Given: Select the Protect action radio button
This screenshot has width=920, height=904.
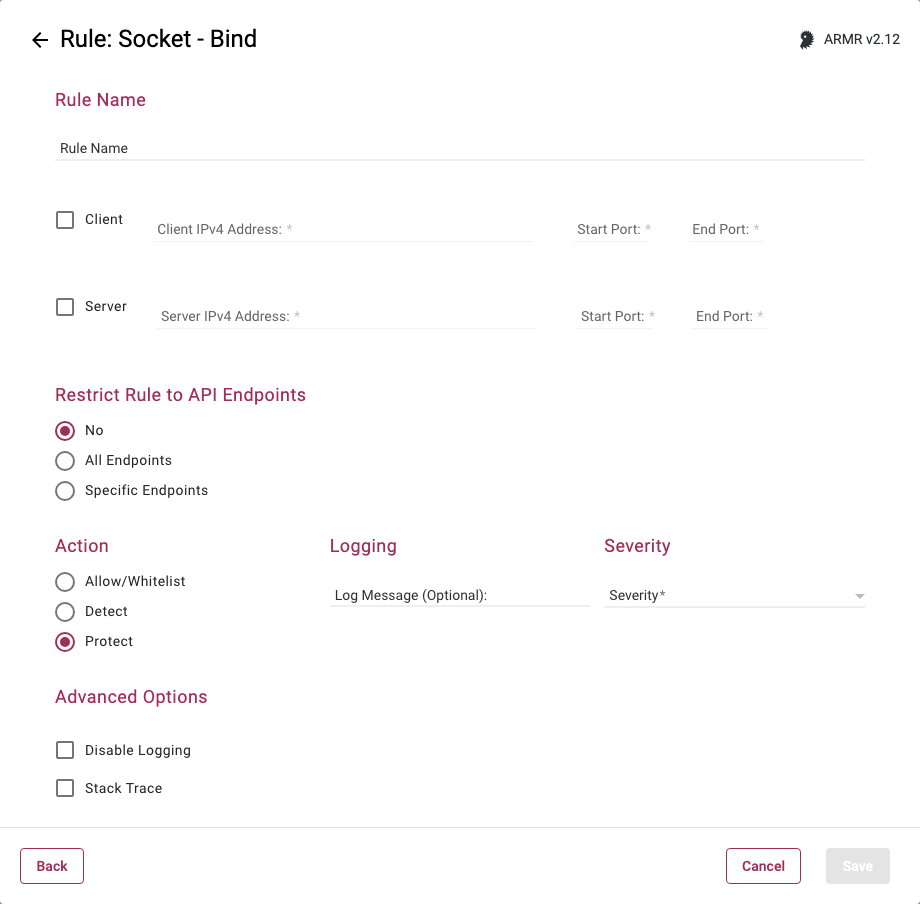Looking at the screenshot, I should click(65, 642).
